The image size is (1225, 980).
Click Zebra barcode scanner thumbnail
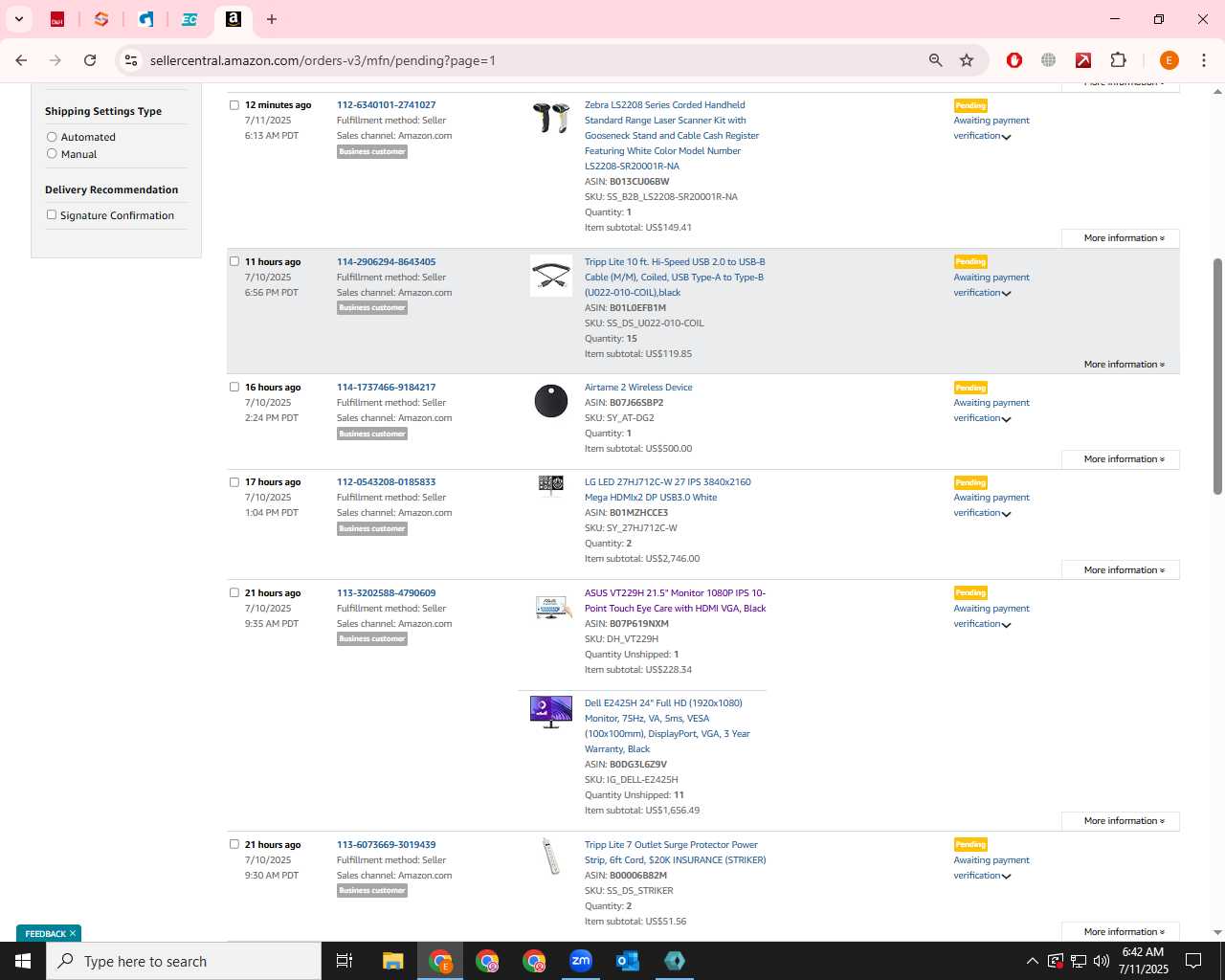pyautogui.click(x=551, y=118)
